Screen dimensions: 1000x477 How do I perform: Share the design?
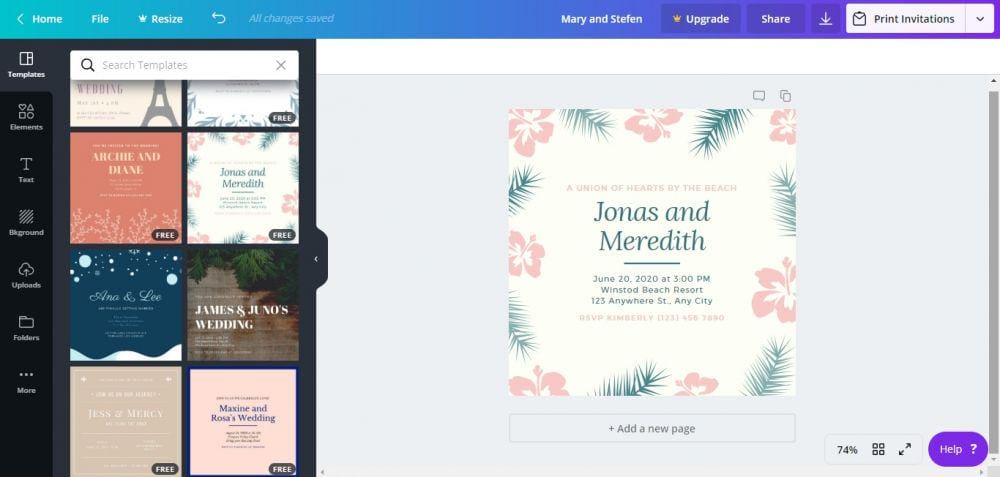pos(776,19)
